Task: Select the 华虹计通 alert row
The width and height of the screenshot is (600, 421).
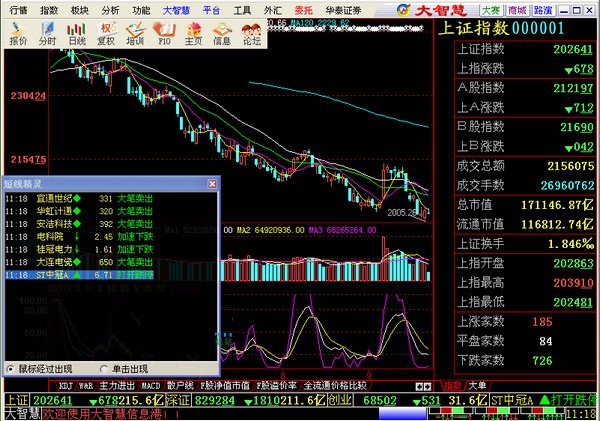Action: pos(79,211)
